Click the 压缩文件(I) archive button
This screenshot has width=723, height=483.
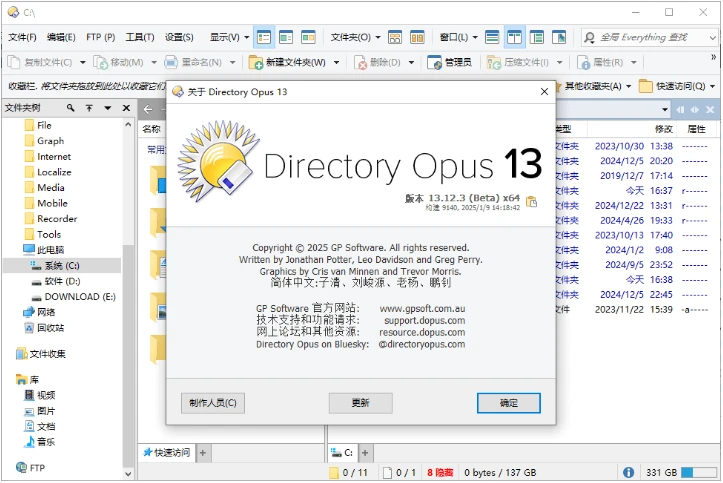(x=518, y=62)
